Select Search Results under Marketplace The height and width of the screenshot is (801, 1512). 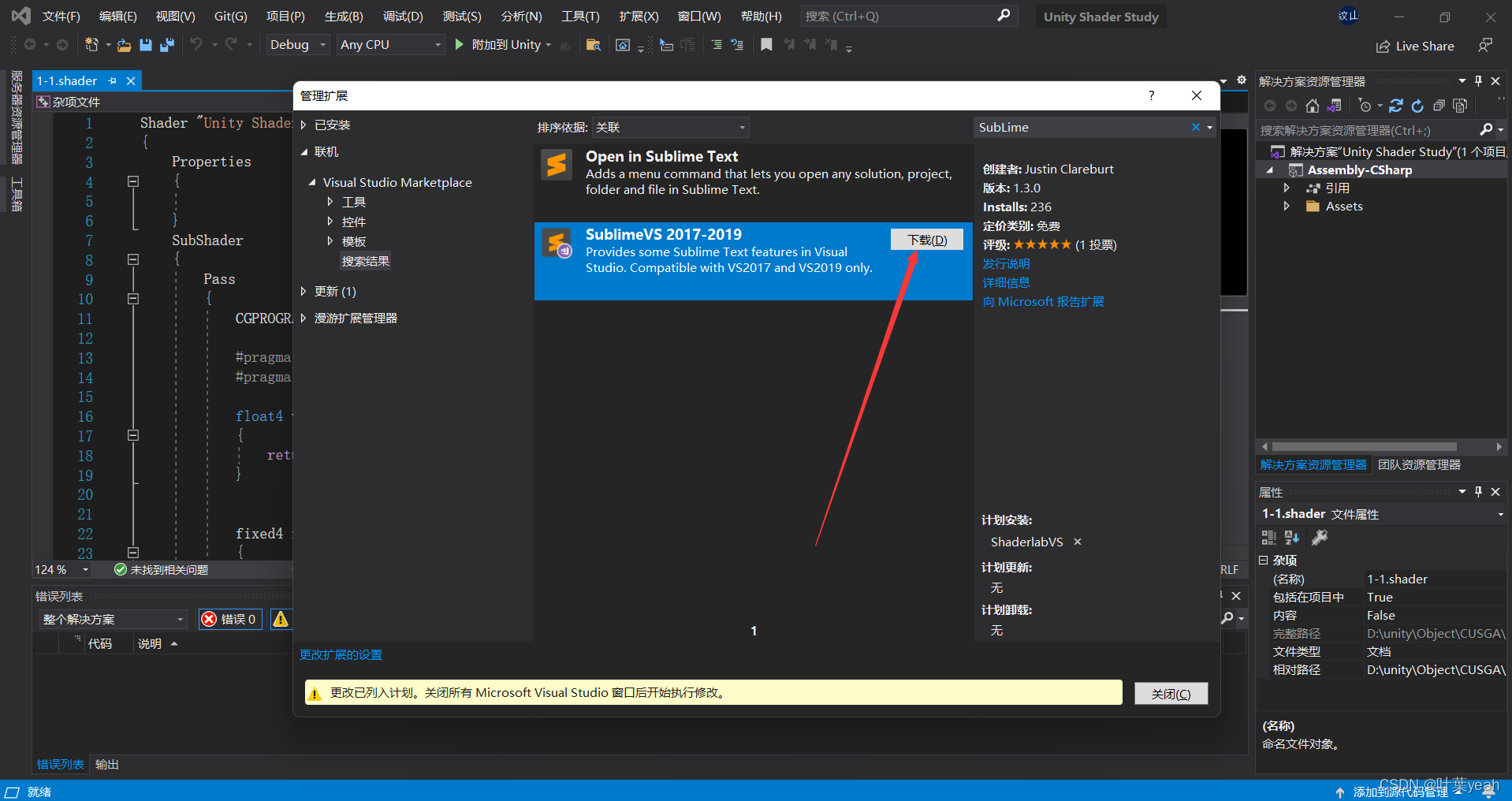(x=366, y=261)
